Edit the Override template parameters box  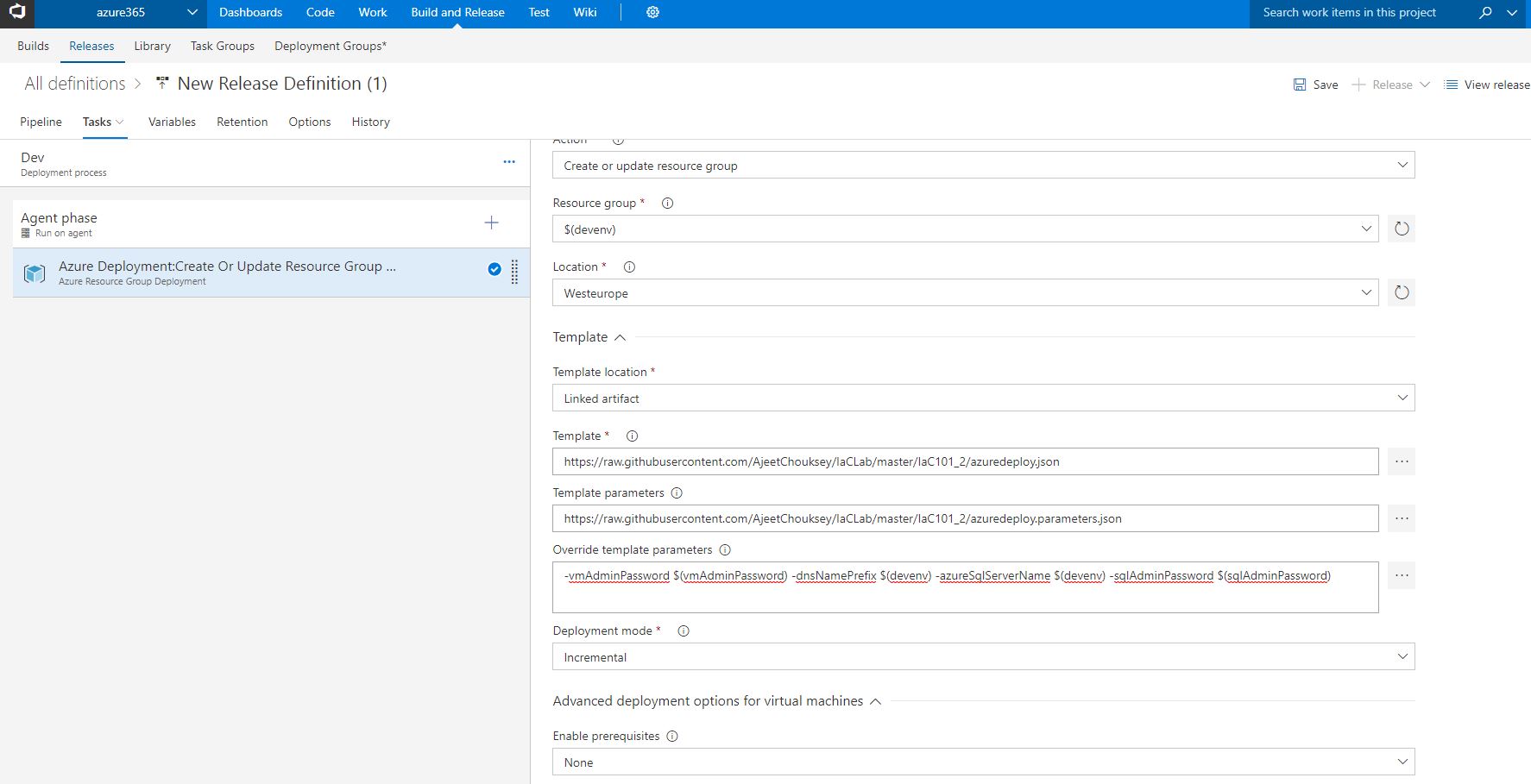coord(965,587)
